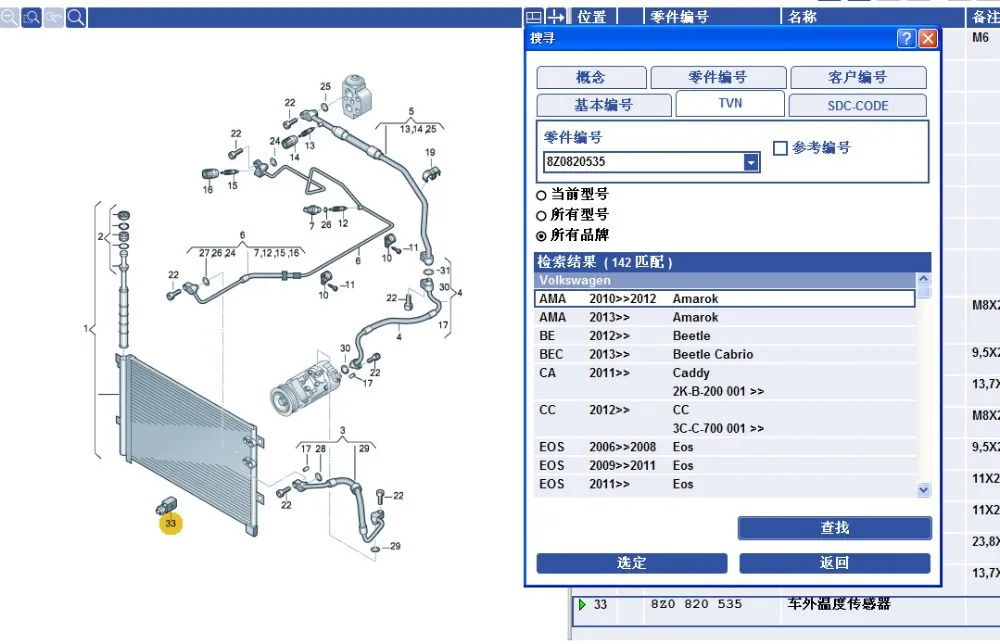
Task: Click the 零件编号 input field with 8Z0820535
Action: coord(643,162)
